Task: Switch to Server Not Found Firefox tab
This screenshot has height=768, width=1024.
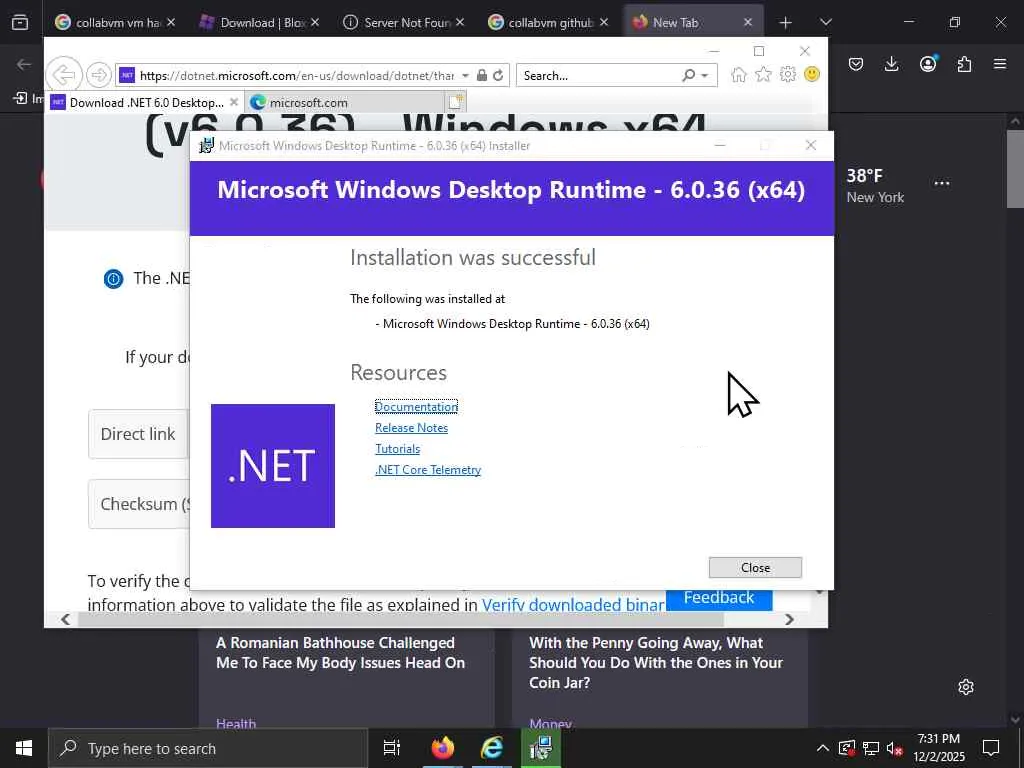Action: (x=404, y=22)
